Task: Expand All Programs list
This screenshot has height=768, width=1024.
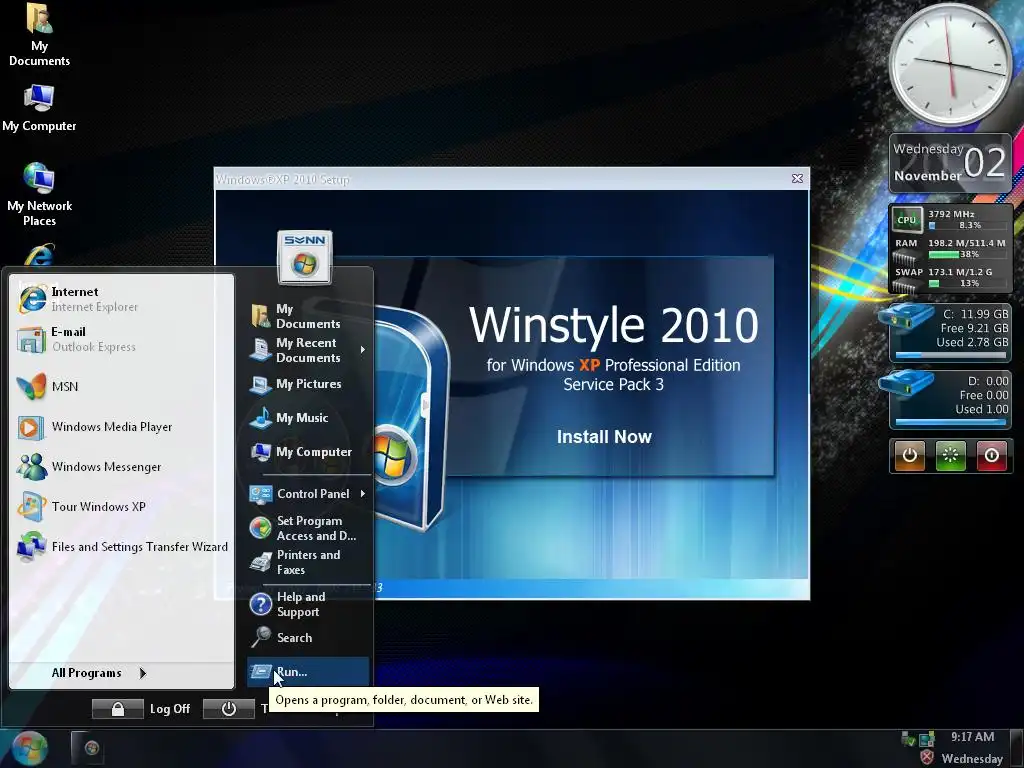Action: coord(99,673)
